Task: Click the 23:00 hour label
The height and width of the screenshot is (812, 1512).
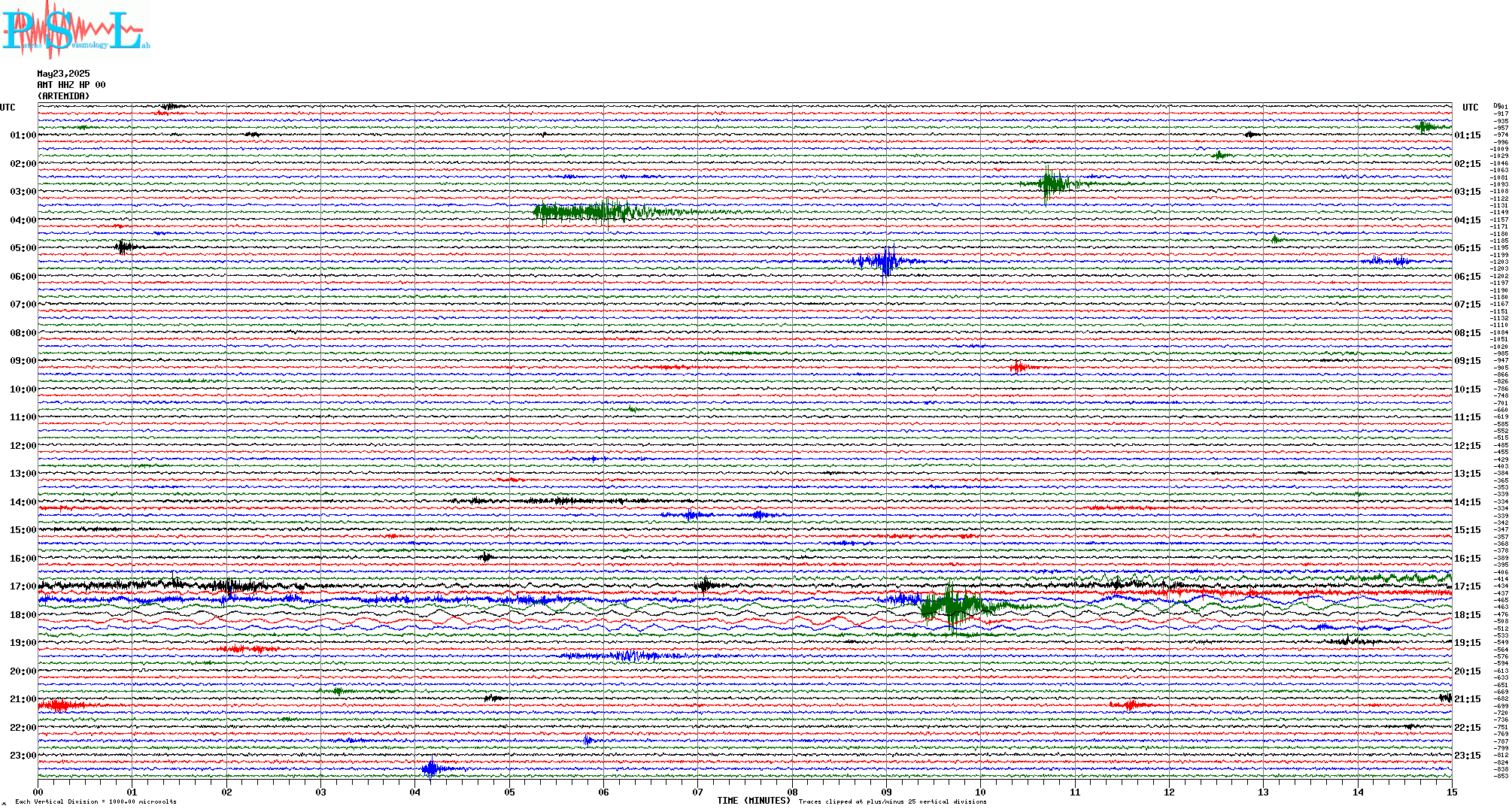Action: click(x=23, y=756)
